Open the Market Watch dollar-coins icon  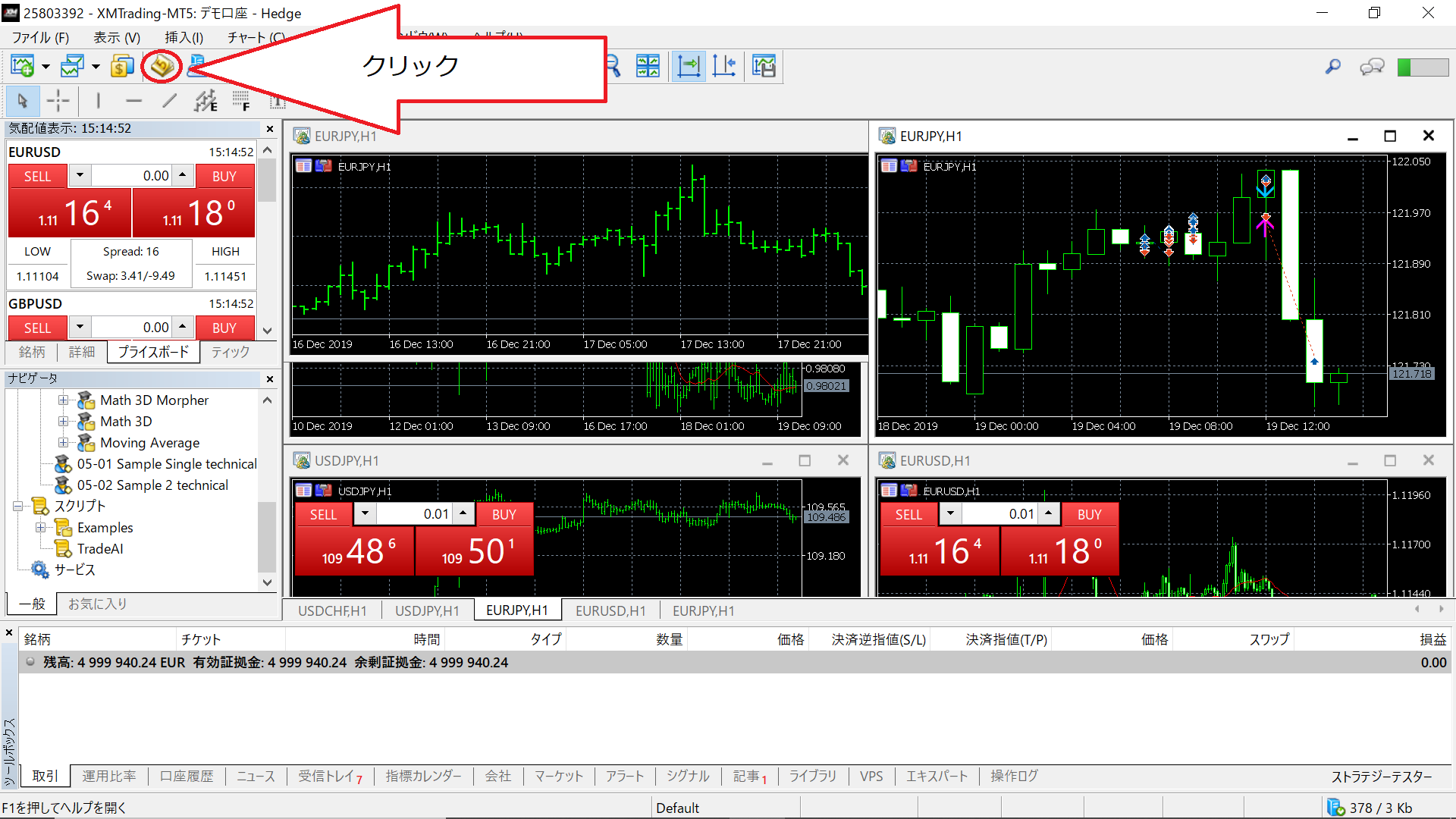coord(121,67)
